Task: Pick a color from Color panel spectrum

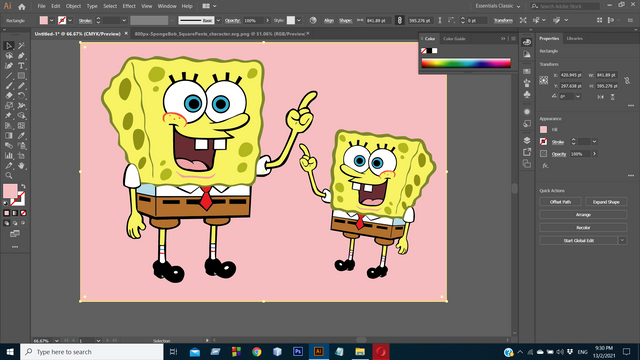Action: tap(466, 63)
